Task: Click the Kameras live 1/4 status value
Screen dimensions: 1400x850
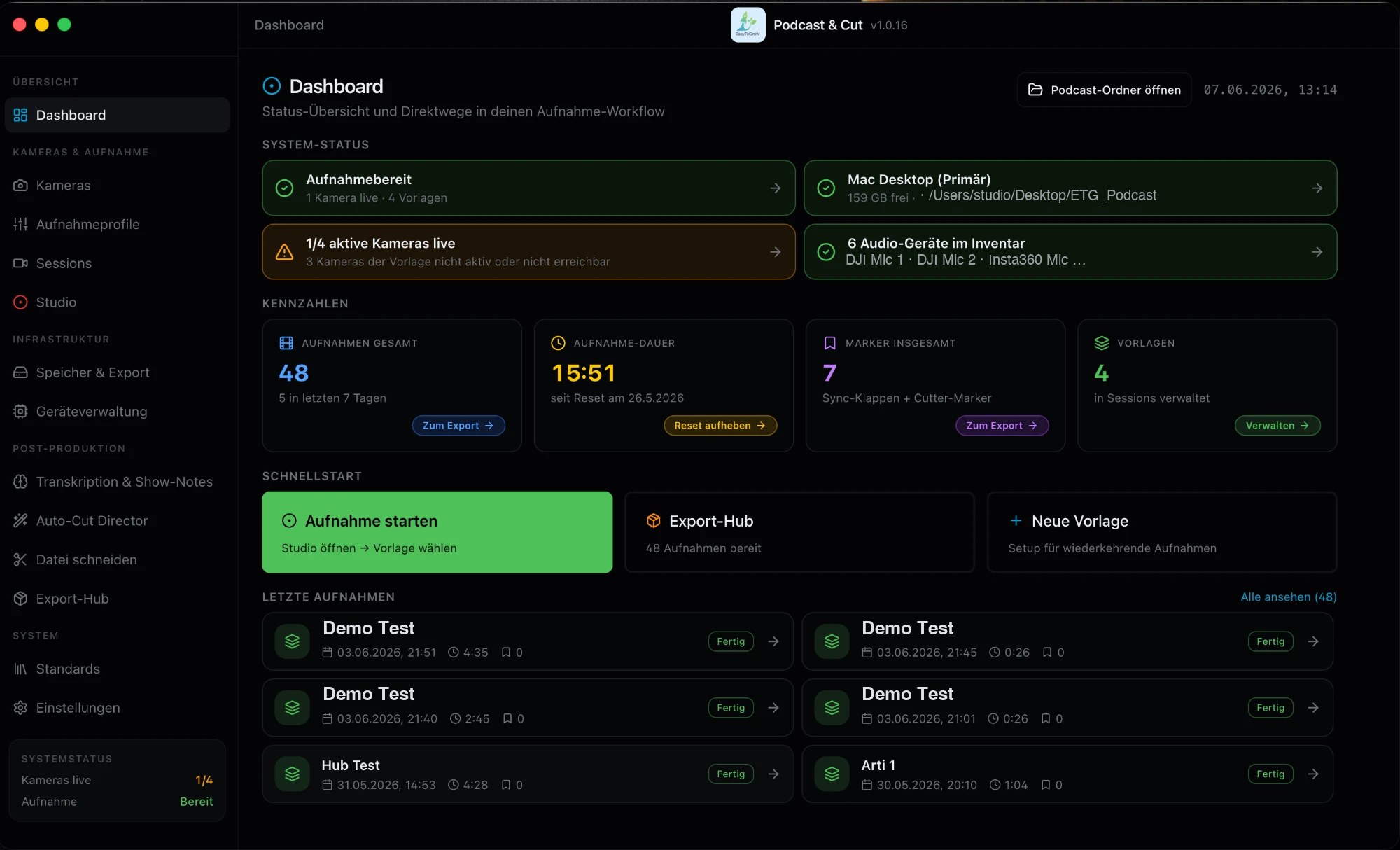Action: tap(204, 780)
